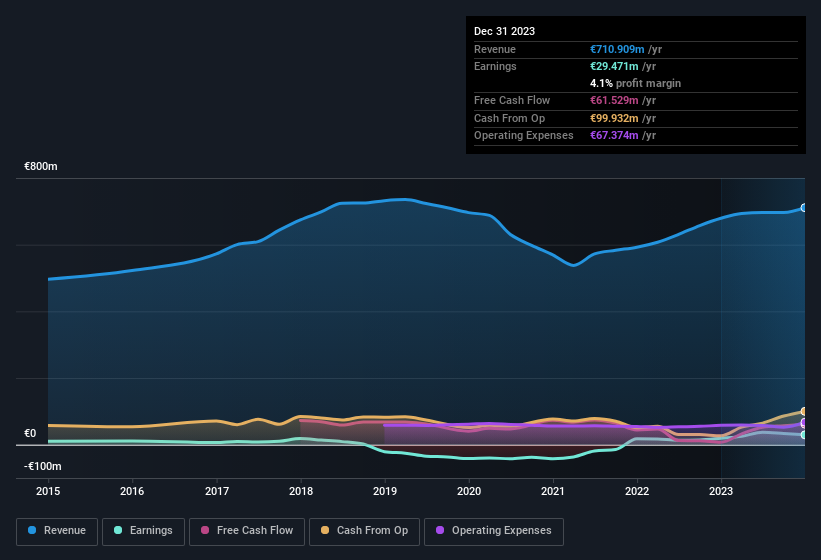Image resolution: width=821 pixels, height=560 pixels.
Task: Click the -€100m y-axis label
Action: (x=41, y=467)
